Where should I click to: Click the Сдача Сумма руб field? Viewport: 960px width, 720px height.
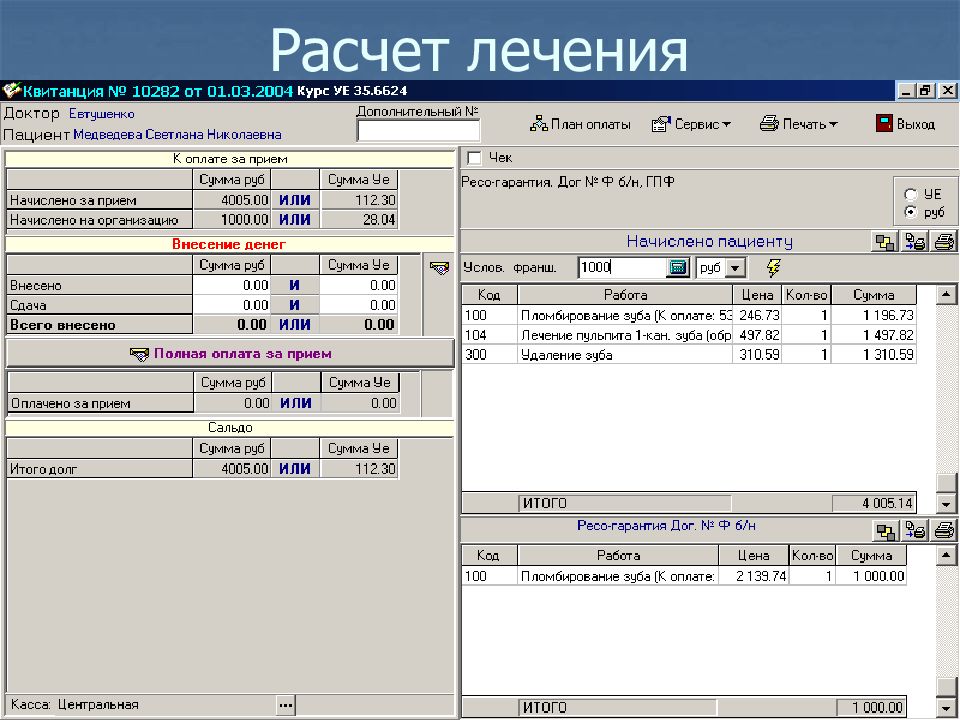pos(231,305)
